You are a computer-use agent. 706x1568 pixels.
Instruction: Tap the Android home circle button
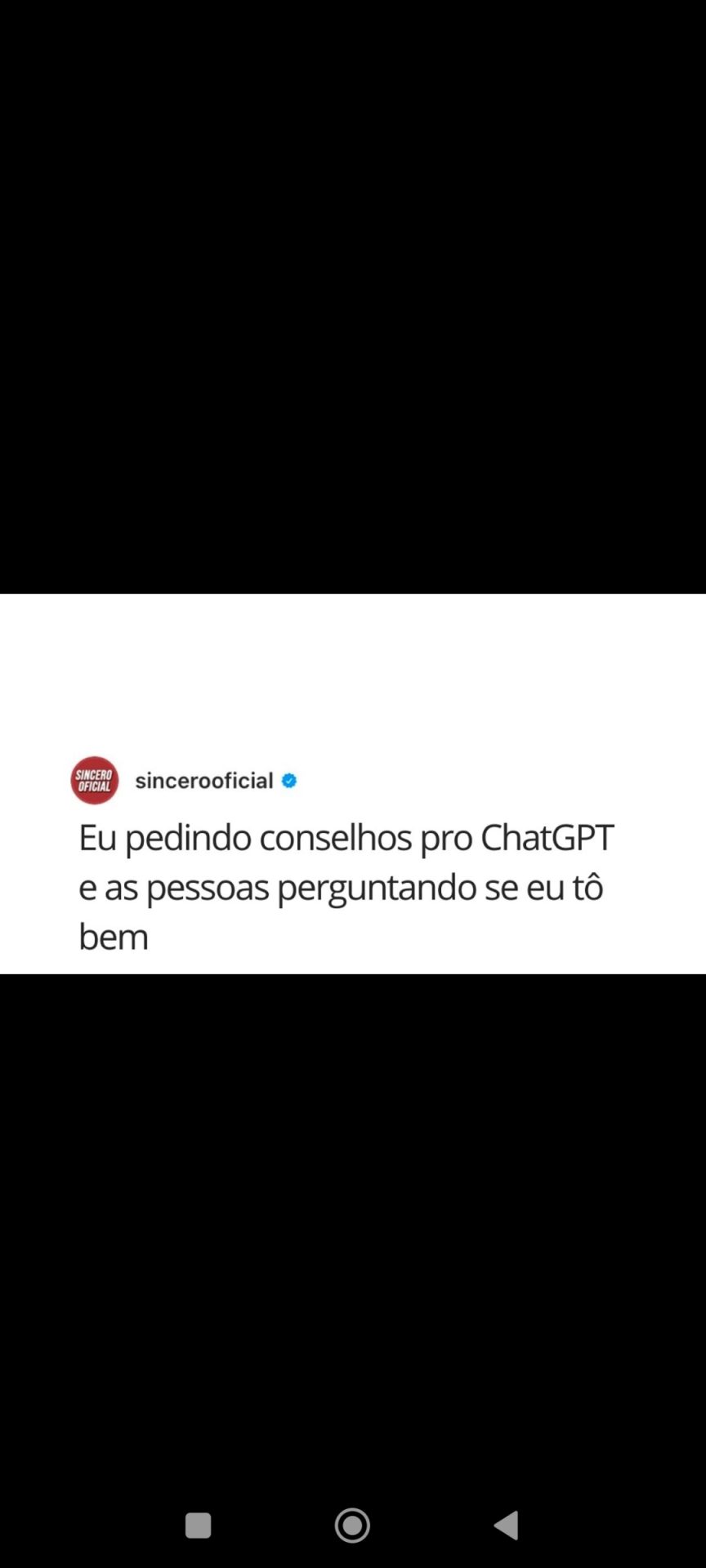click(353, 1525)
